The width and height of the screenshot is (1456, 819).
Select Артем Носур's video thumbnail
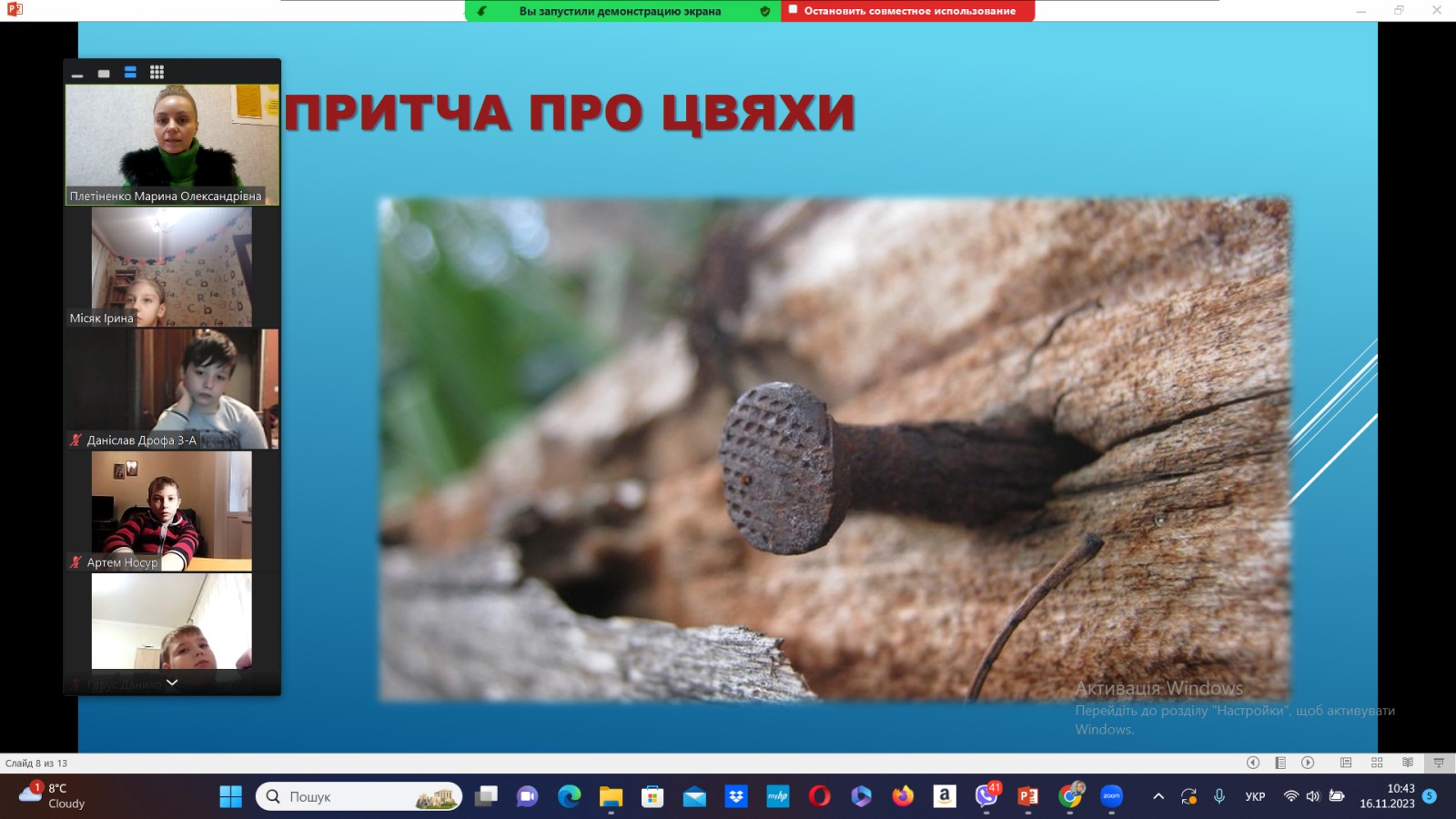click(x=172, y=511)
